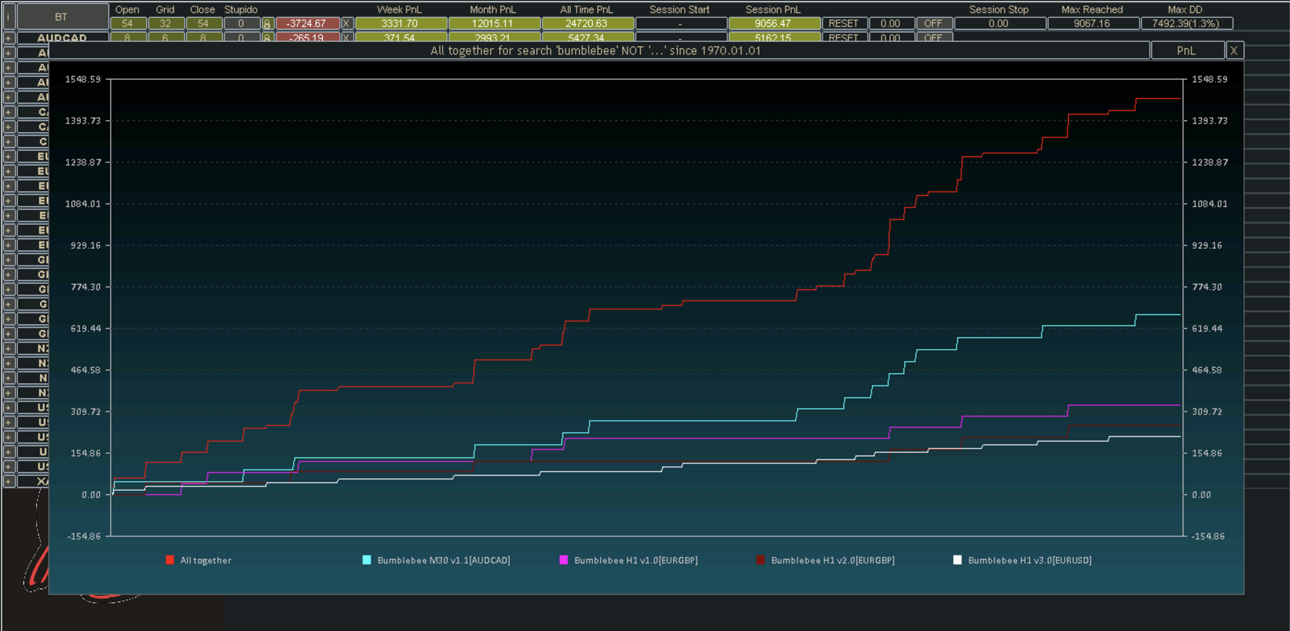Screen dimensions: 1290x631
Task: Click the 'Month PnL' column header
Action: coord(491,9)
